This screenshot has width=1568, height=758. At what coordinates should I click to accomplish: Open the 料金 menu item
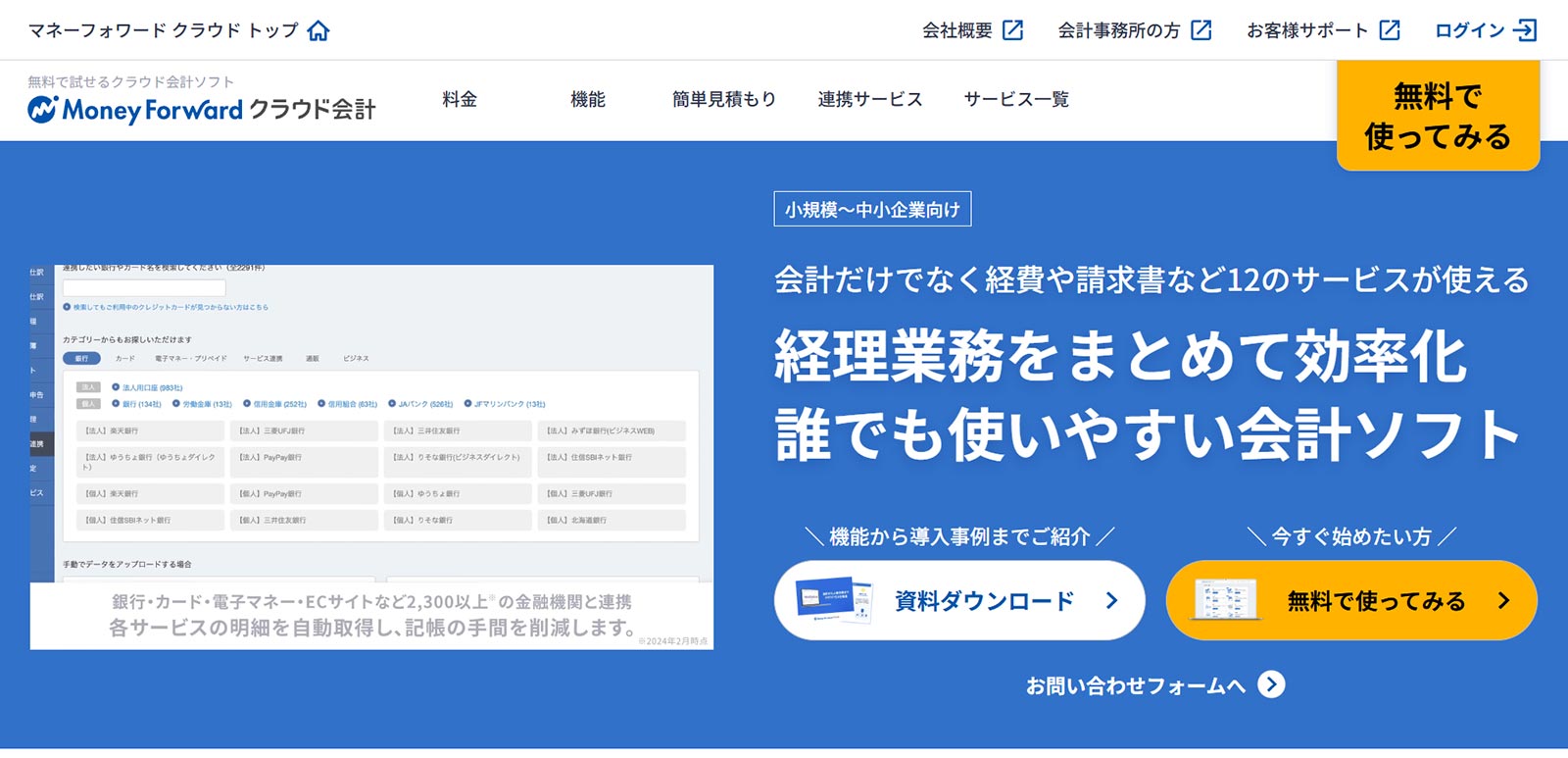(x=460, y=99)
